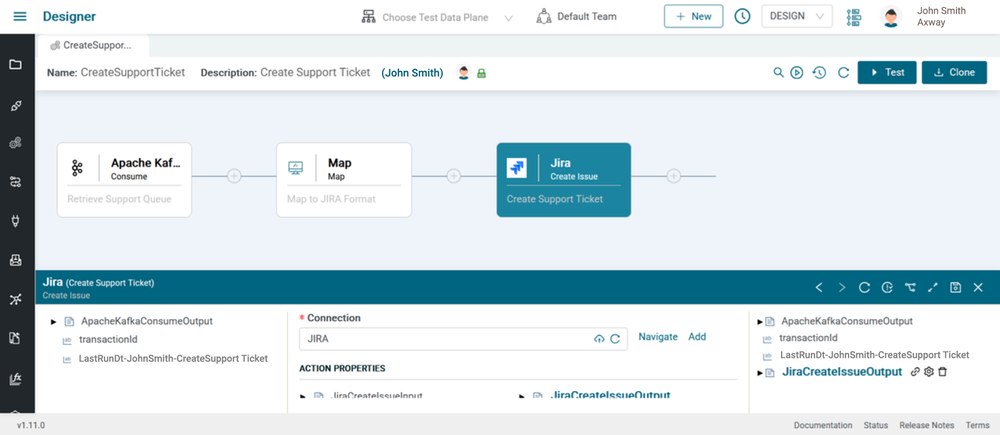This screenshot has width=1000, height=435.
Task: Select the Jira Create Issue step
Action: [564, 180]
